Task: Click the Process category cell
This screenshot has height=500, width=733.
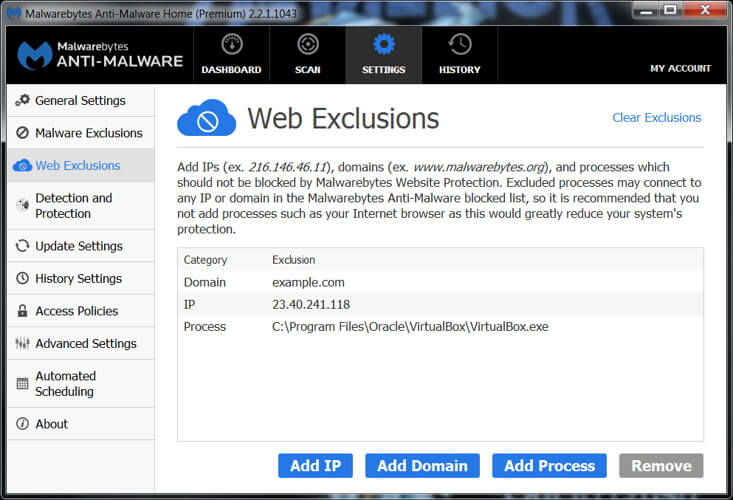Action: coord(205,327)
